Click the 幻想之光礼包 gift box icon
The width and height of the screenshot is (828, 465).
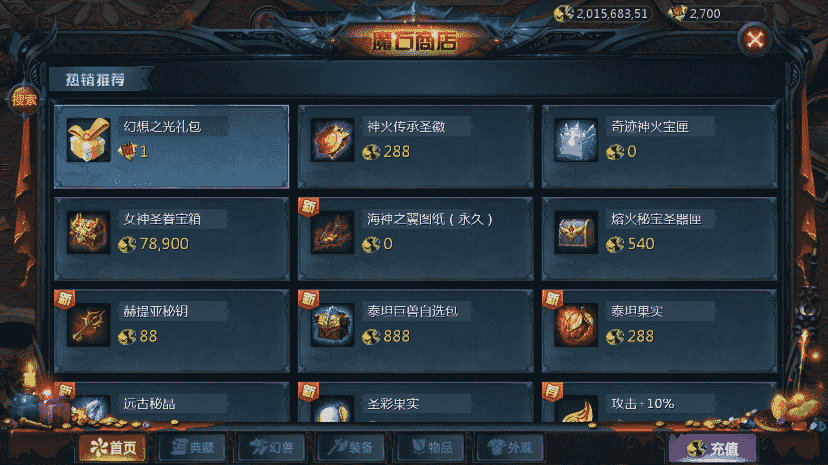point(88,140)
